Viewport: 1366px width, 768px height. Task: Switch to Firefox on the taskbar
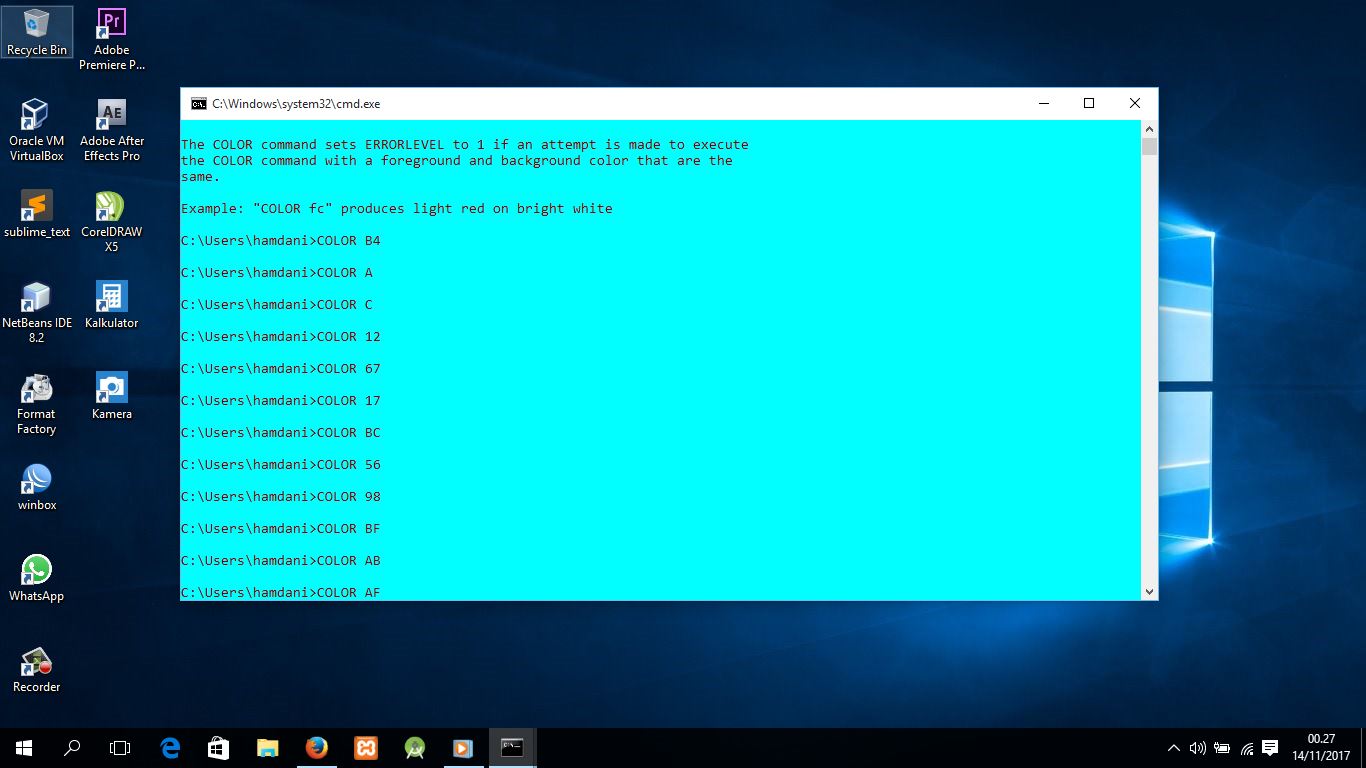point(316,748)
